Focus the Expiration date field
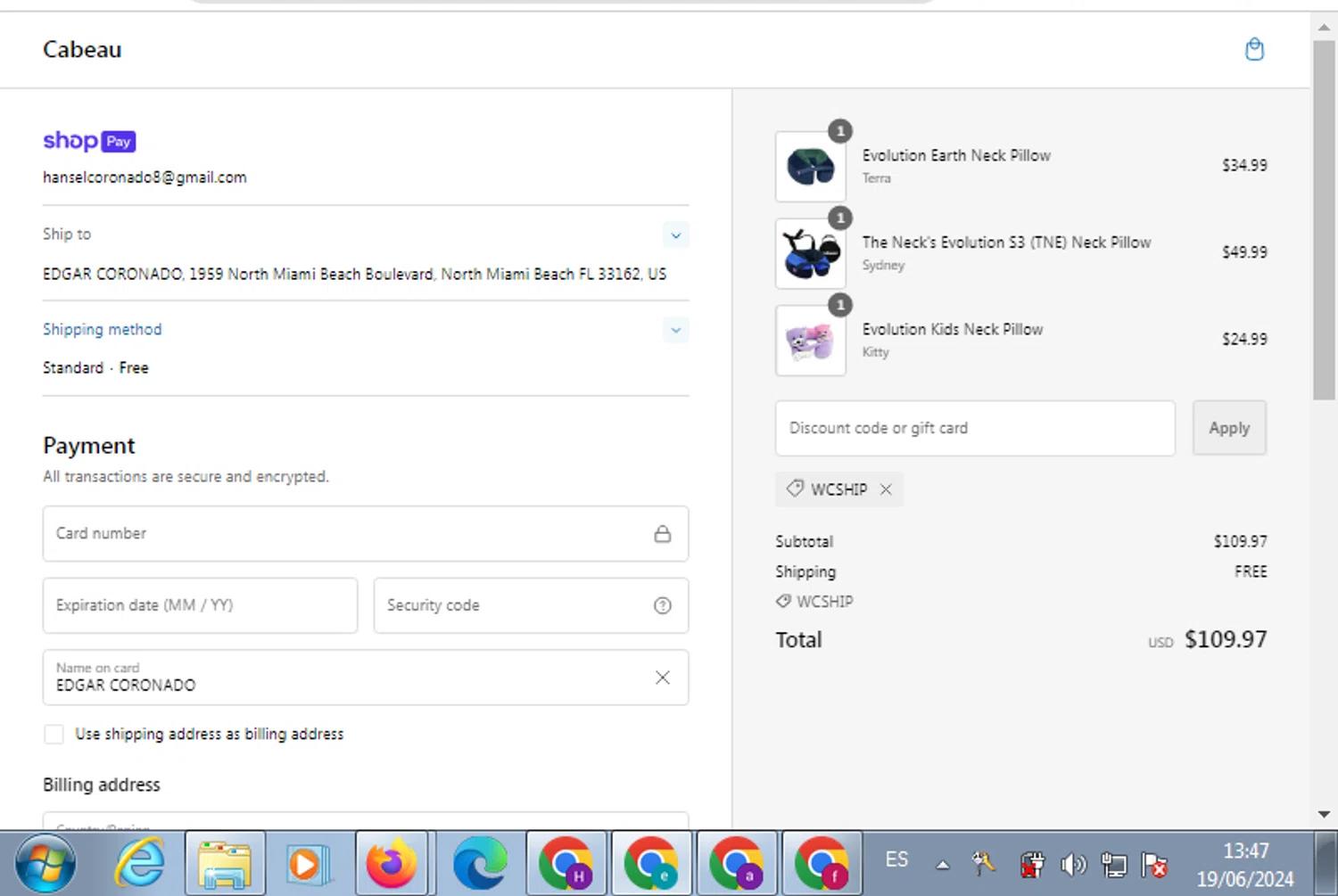The height and width of the screenshot is (896, 1338). (x=200, y=605)
